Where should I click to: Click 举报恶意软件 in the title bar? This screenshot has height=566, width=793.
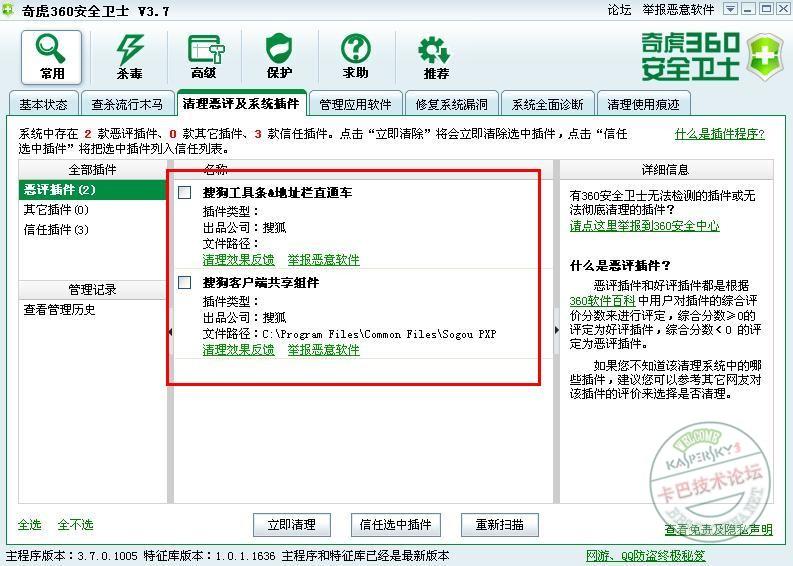point(679,10)
